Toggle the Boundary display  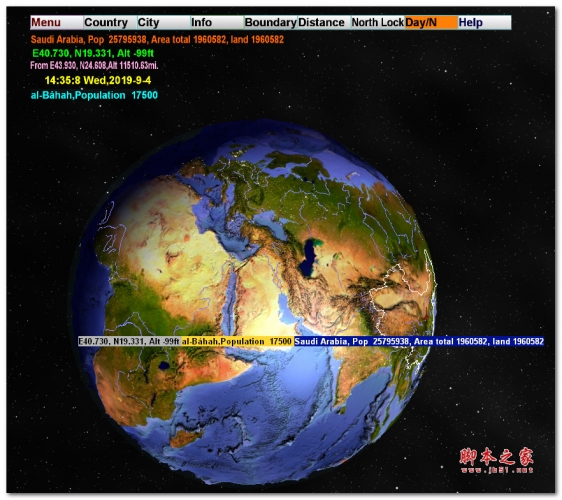click(270, 22)
